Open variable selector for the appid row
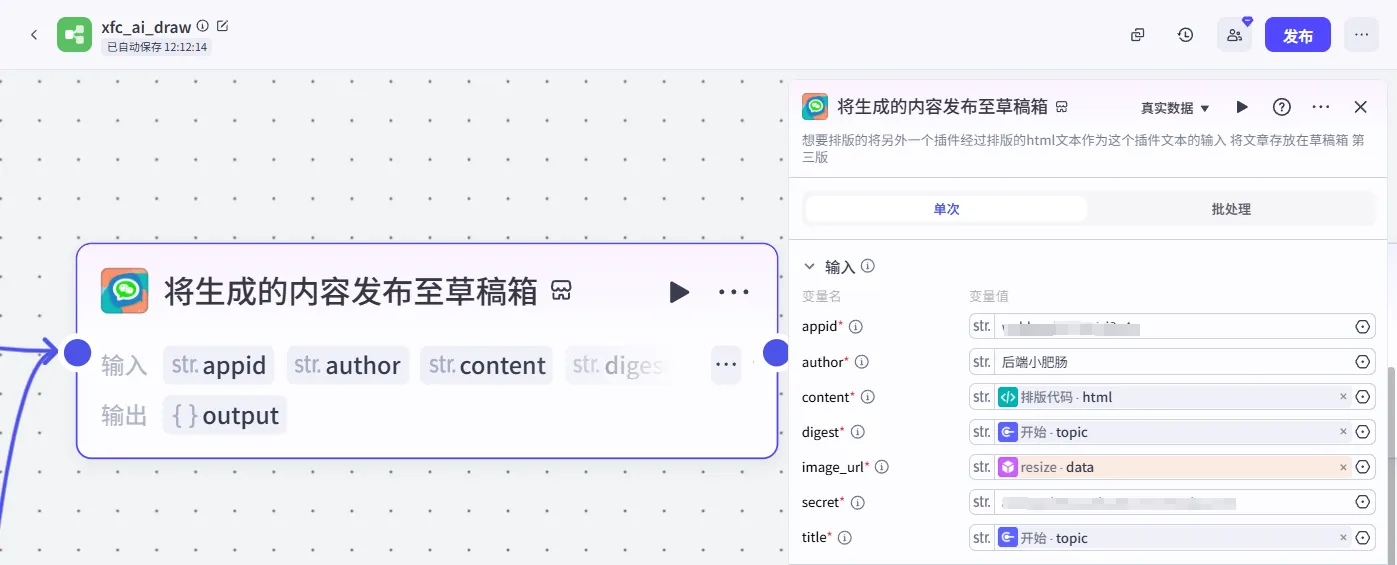 [x=1362, y=327]
